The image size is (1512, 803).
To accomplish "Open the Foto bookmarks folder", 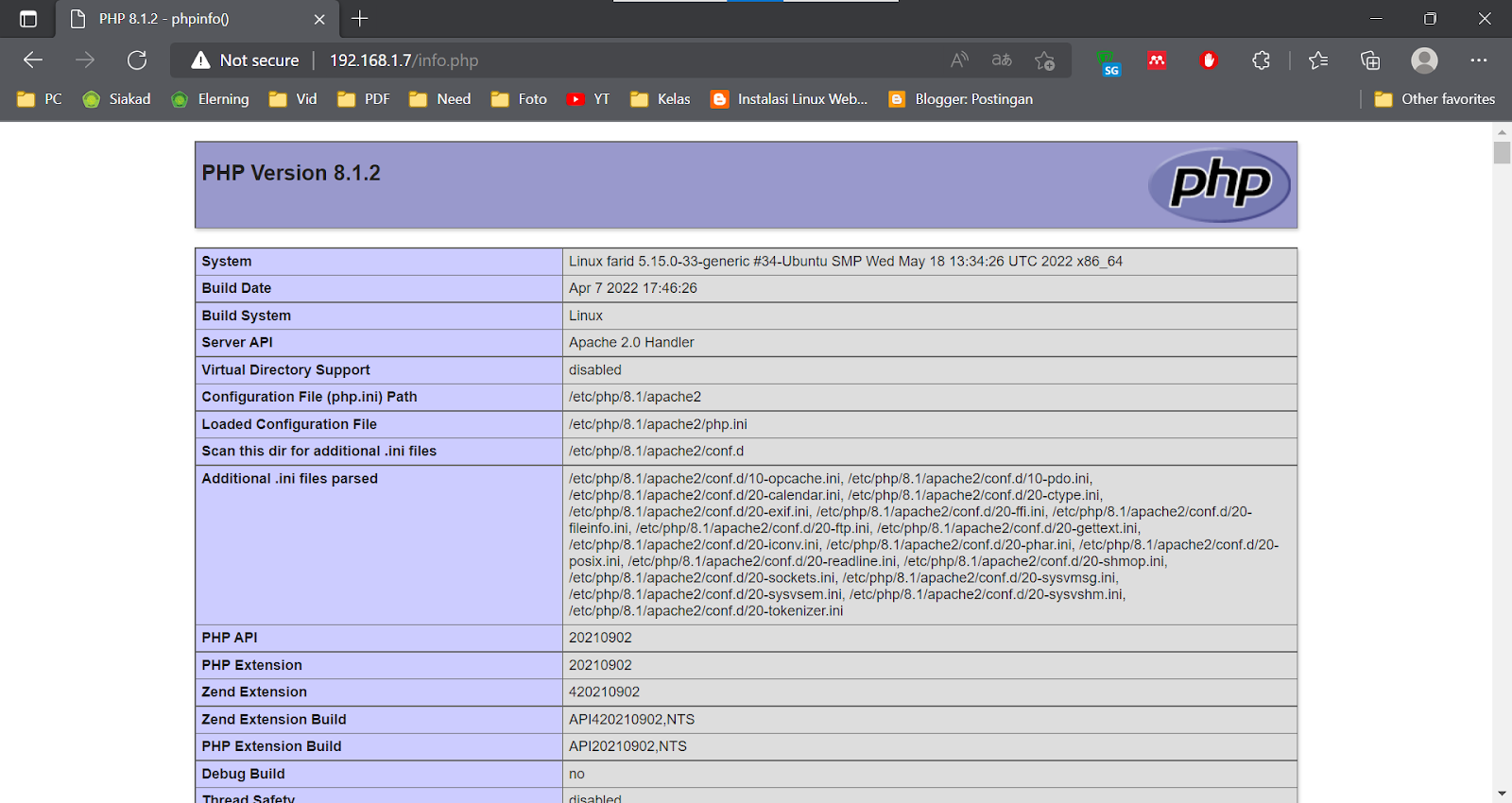I will (x=519, y=99).
